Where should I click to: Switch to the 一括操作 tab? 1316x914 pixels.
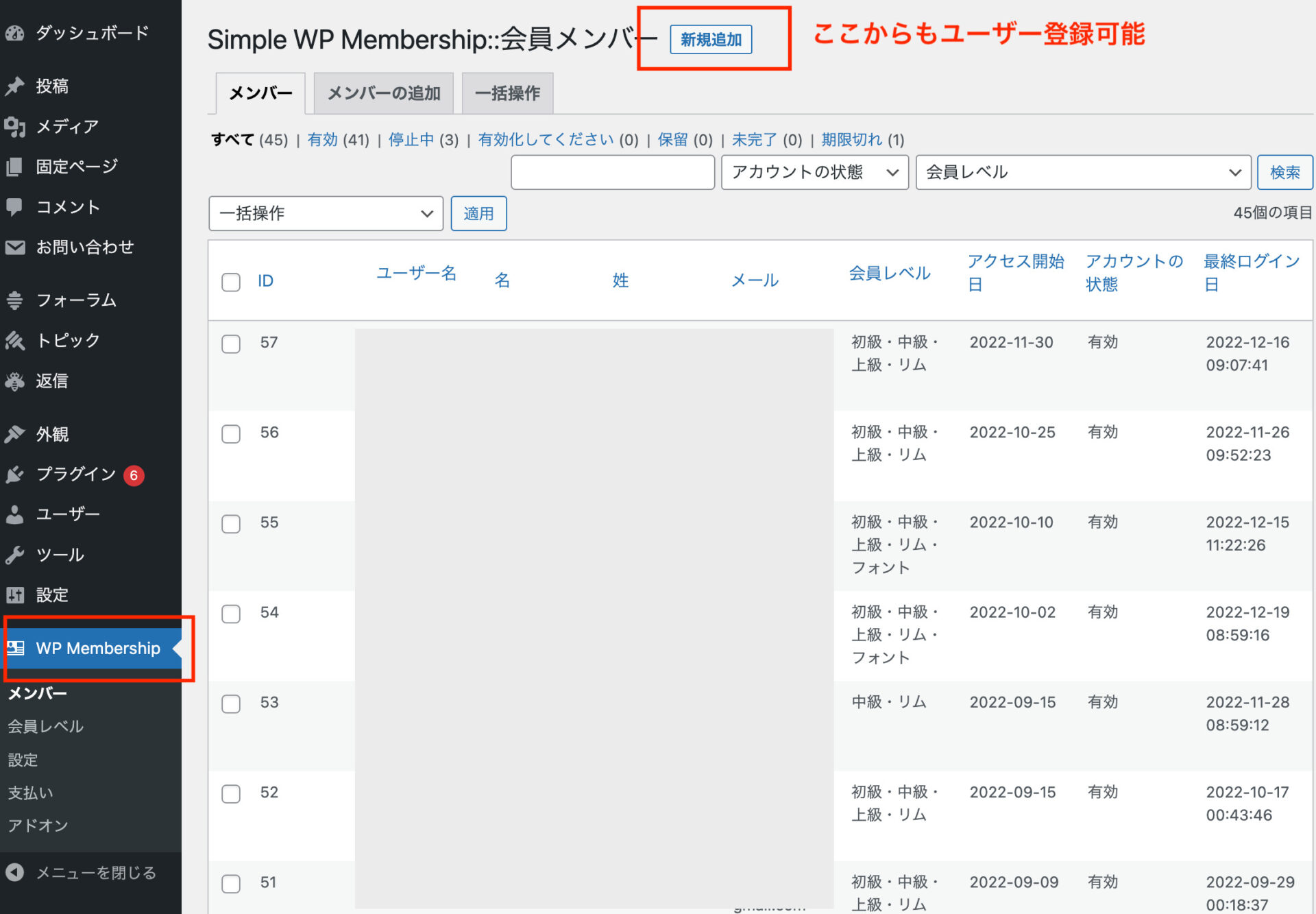click(x=507, y=93)
